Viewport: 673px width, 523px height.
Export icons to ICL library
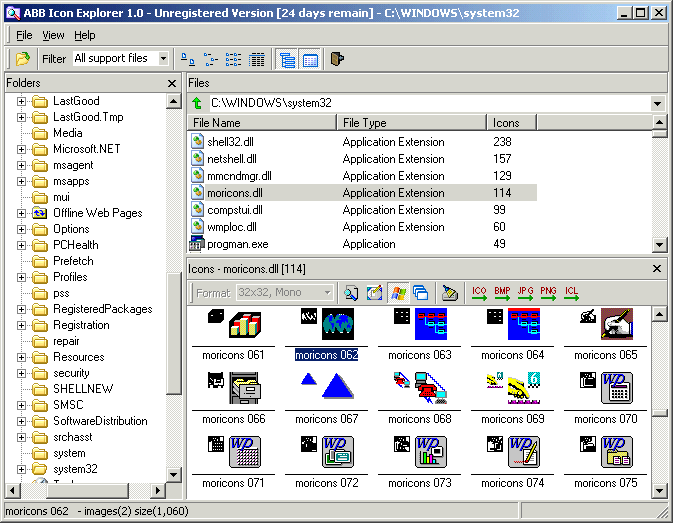point(572,293)
